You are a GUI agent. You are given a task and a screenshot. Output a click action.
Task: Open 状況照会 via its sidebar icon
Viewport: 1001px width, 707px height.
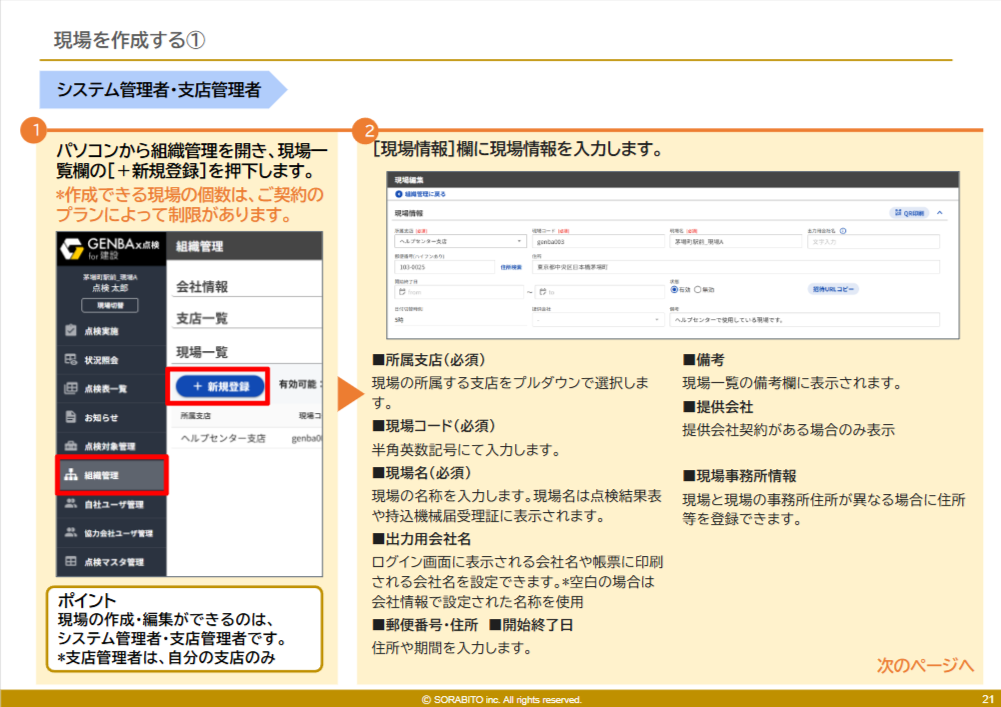(x=71, y=359)
